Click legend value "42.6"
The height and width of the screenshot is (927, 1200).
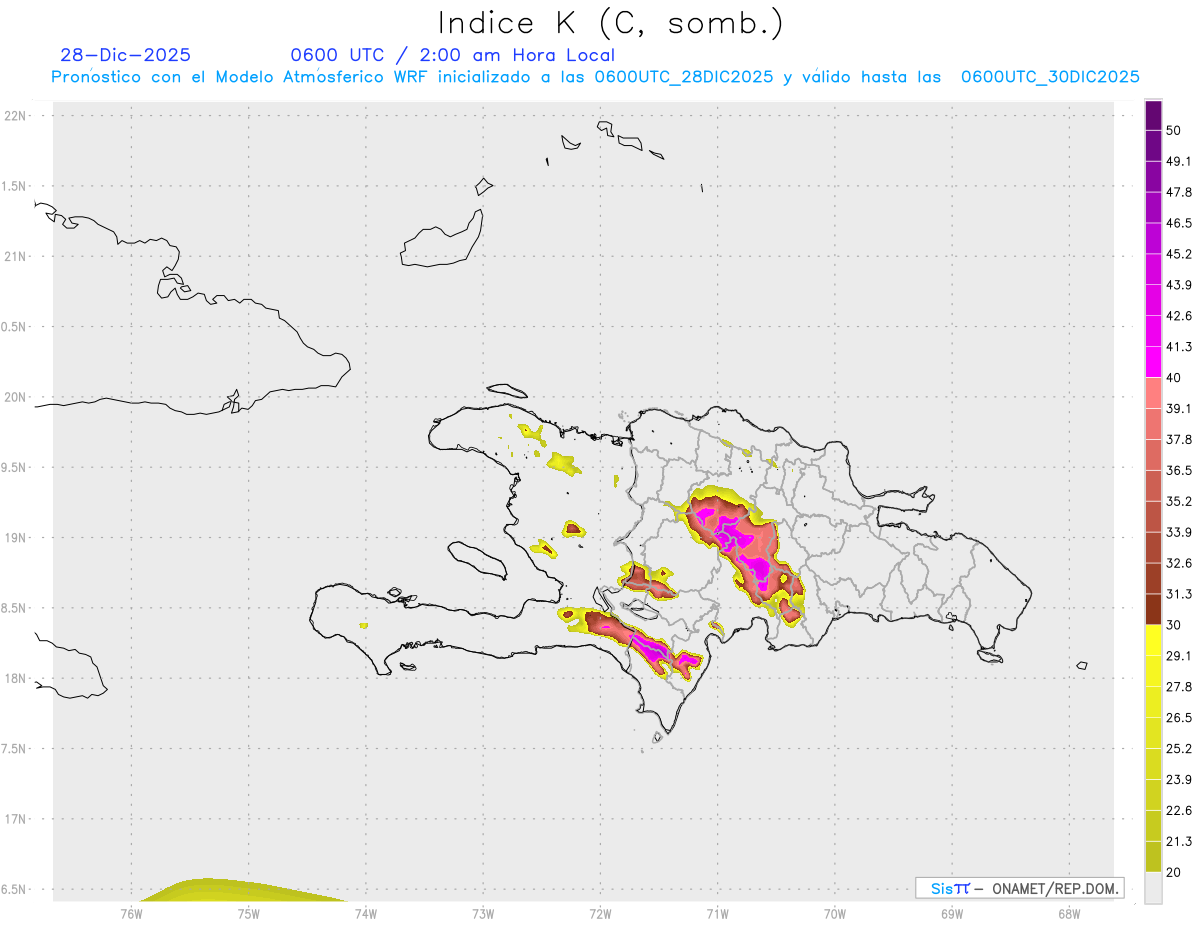1179,316
